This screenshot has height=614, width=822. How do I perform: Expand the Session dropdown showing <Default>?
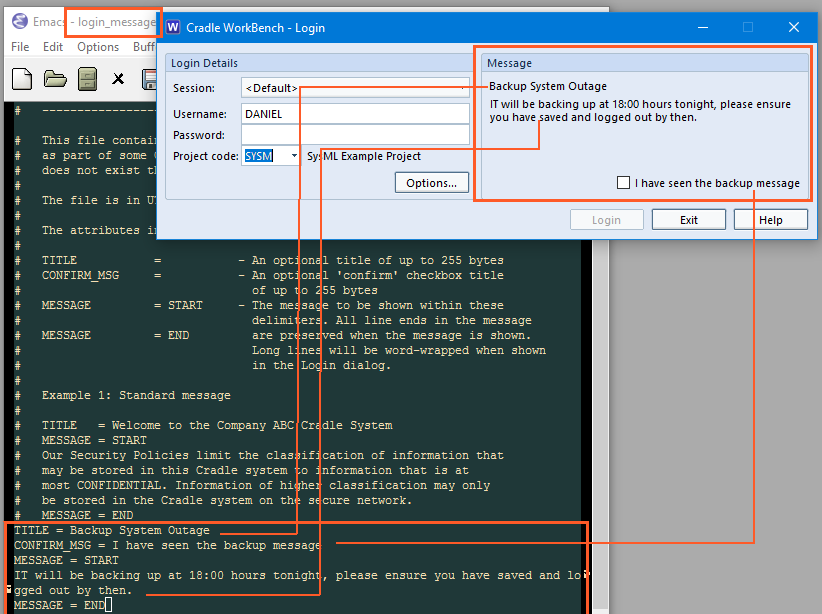pyautogui.click(x=355, y=88)
